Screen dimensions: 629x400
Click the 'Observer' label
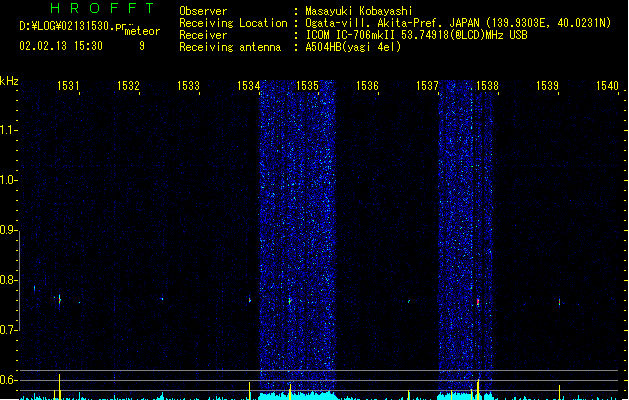pyautogui.click(x=203, y=11)
